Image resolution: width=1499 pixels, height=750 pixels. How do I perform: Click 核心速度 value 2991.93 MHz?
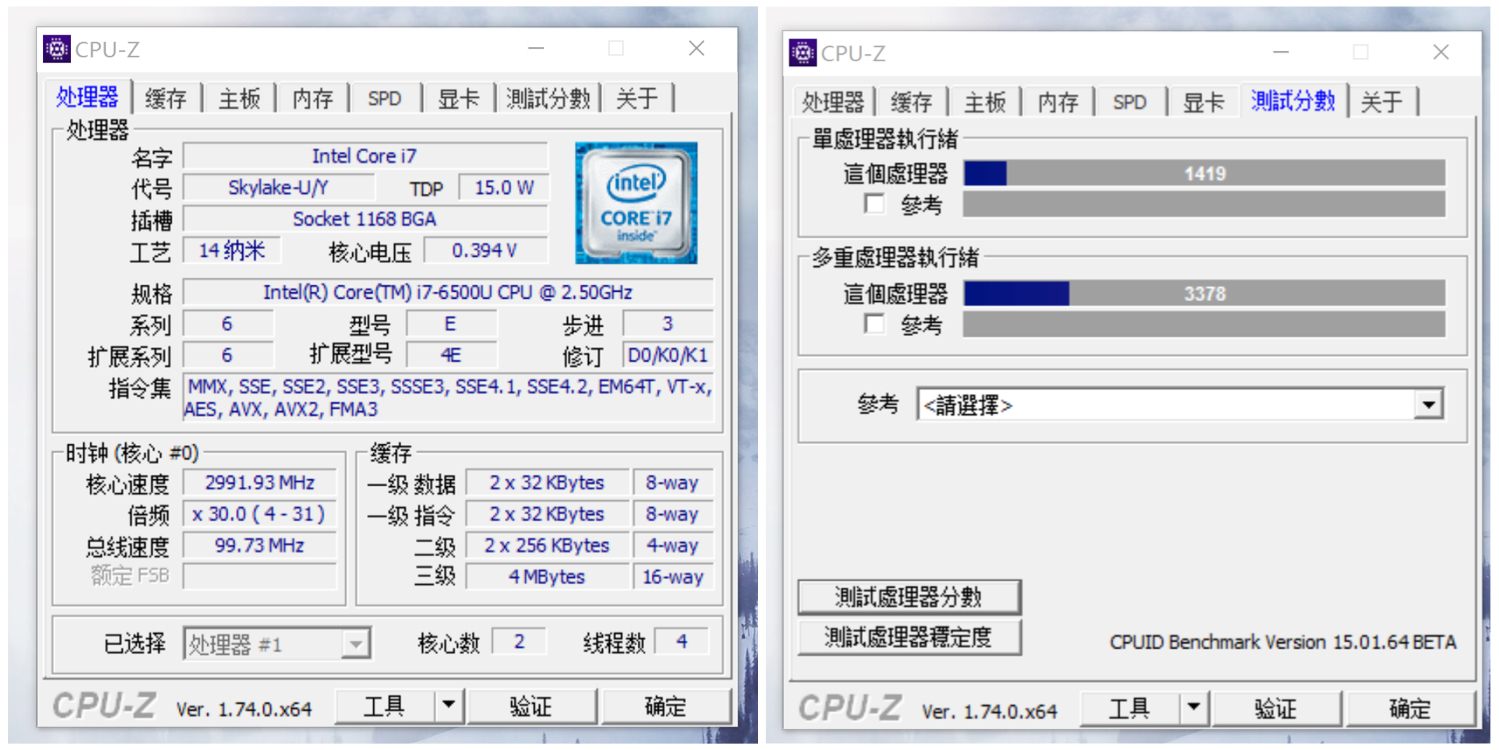point(260,482)
